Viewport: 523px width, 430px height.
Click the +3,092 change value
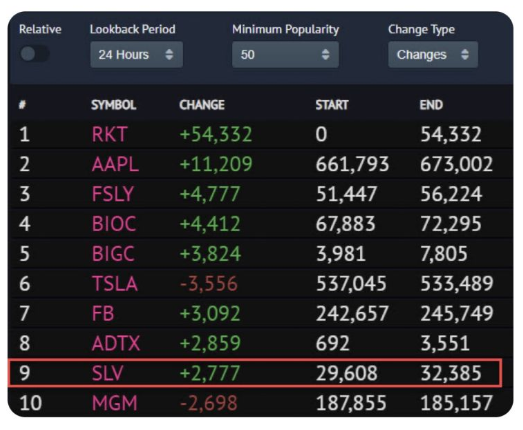(210, 314)
